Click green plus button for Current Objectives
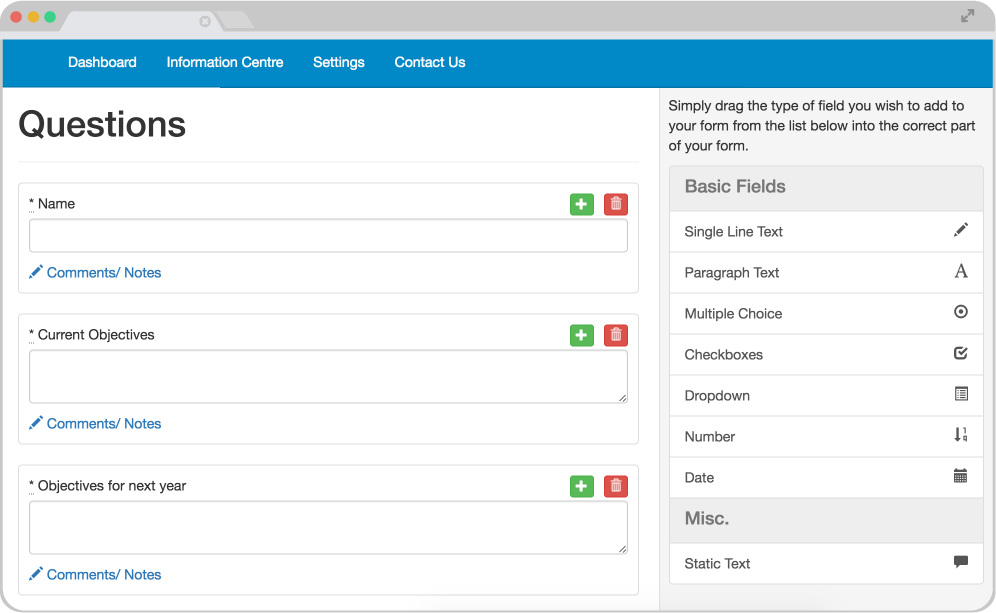This screenshot has width=996, height=613. coord(581,335)
